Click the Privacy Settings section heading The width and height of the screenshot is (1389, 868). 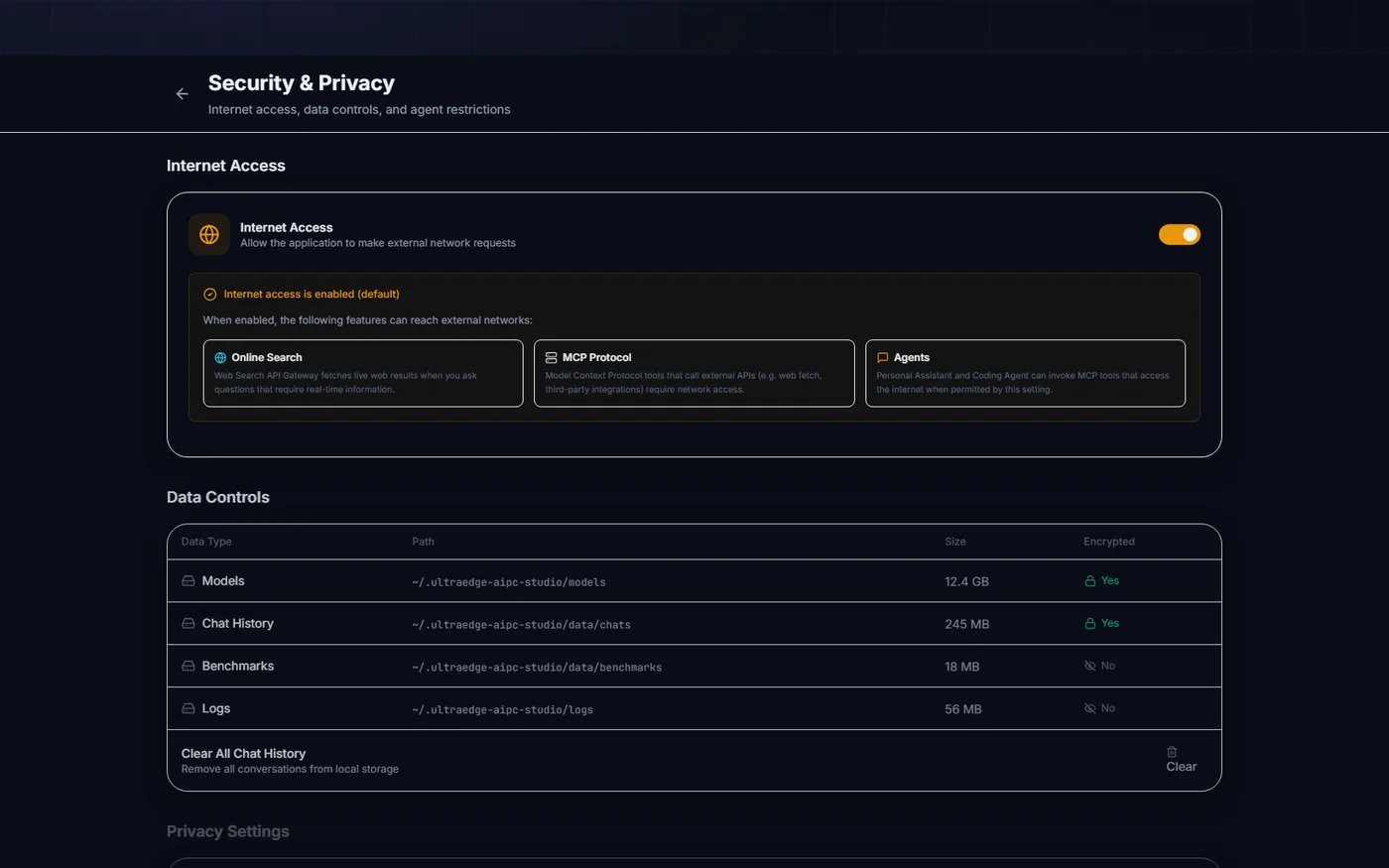click(228, 831)
